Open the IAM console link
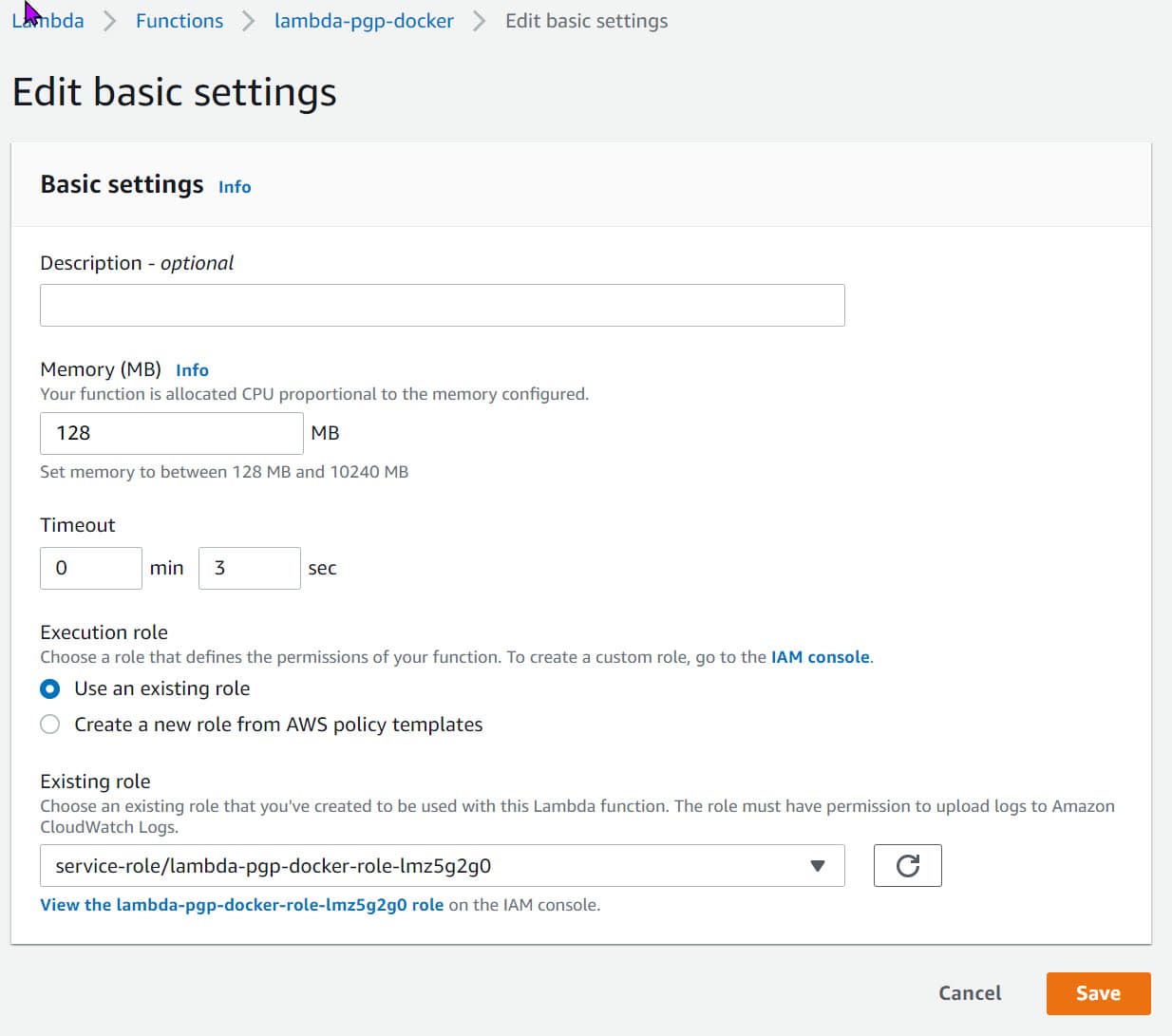Image resolution: width=1172 pixels, height=1036 pixels. [821, 657]
